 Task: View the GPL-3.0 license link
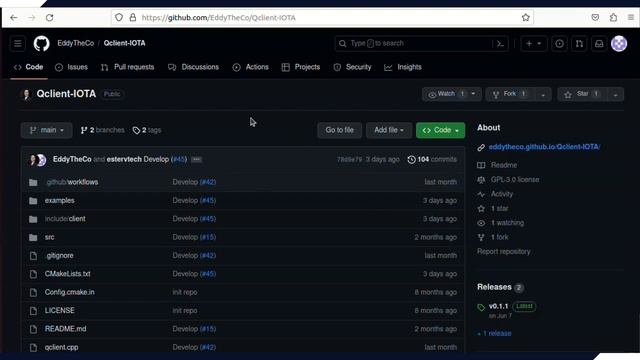[515, 180]
